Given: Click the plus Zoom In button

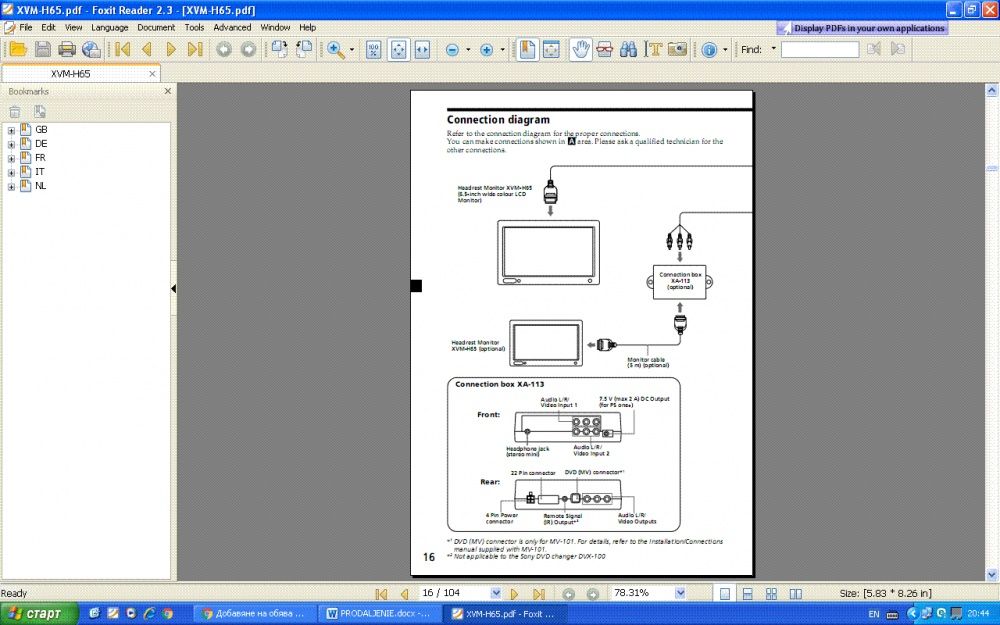Looking at the screenshot, I should point(487,50).
